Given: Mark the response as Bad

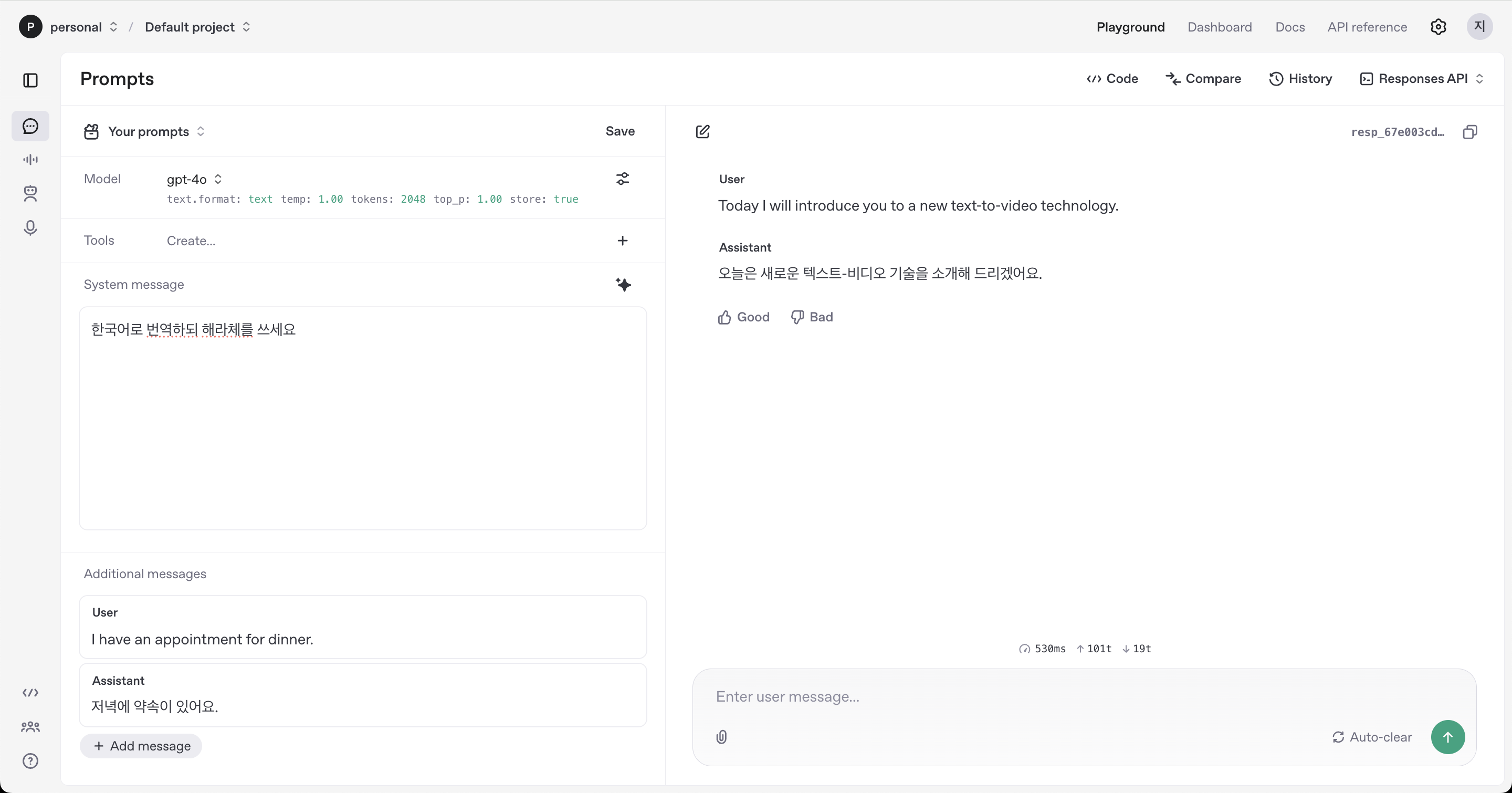Looking at the screenshot, I should point(812,317).
